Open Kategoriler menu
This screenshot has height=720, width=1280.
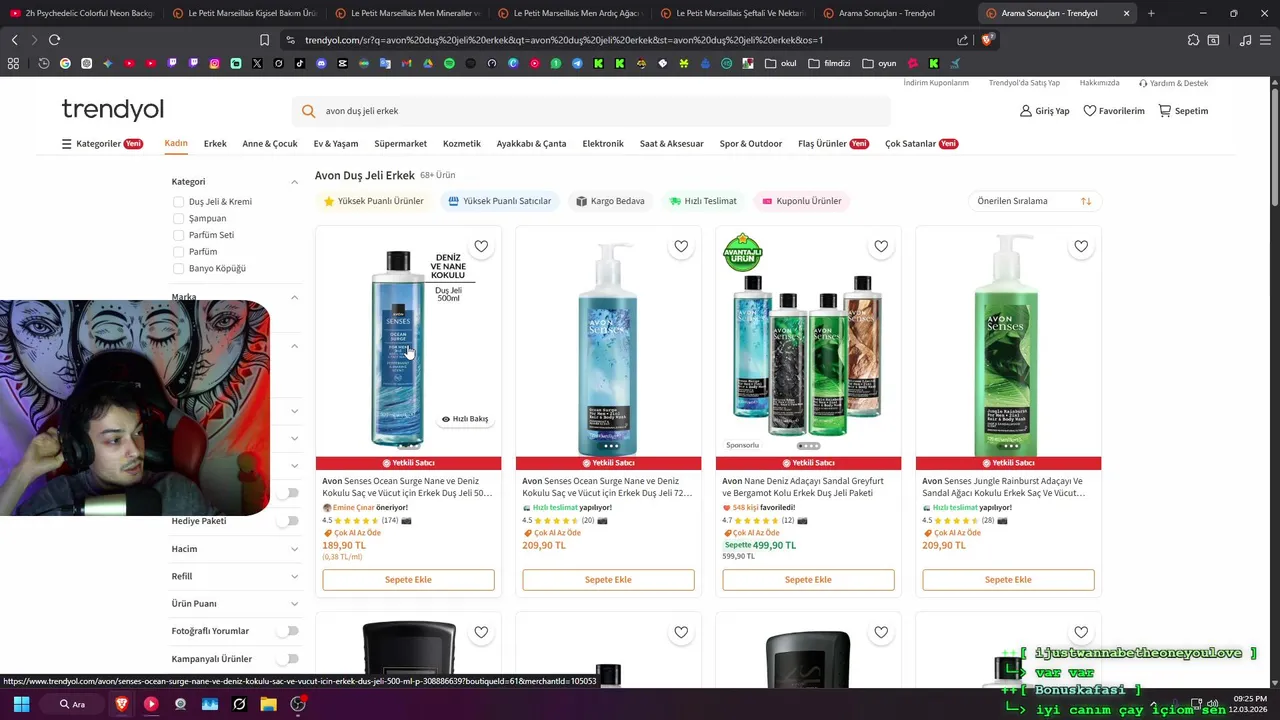tap(102, 144)
